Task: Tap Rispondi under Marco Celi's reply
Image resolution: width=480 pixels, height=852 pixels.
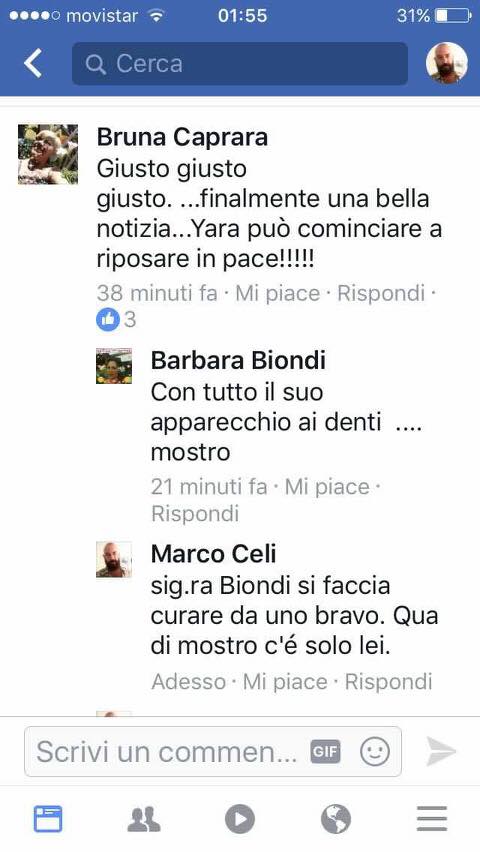Action: click(389, 681)
